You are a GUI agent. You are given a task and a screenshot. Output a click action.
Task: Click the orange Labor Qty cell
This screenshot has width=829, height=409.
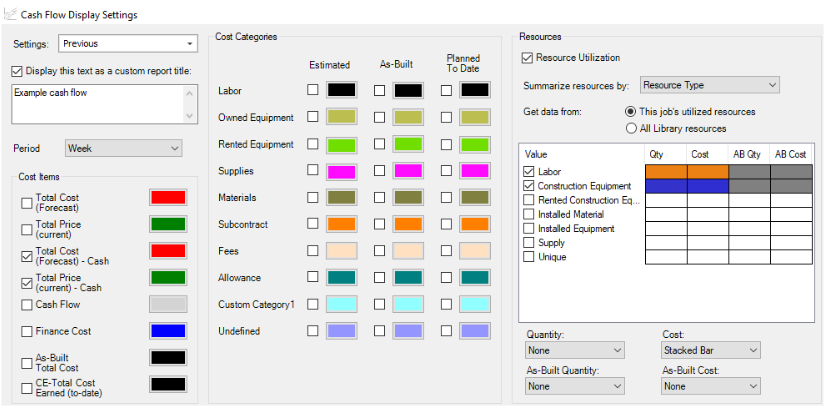[666, 171]
